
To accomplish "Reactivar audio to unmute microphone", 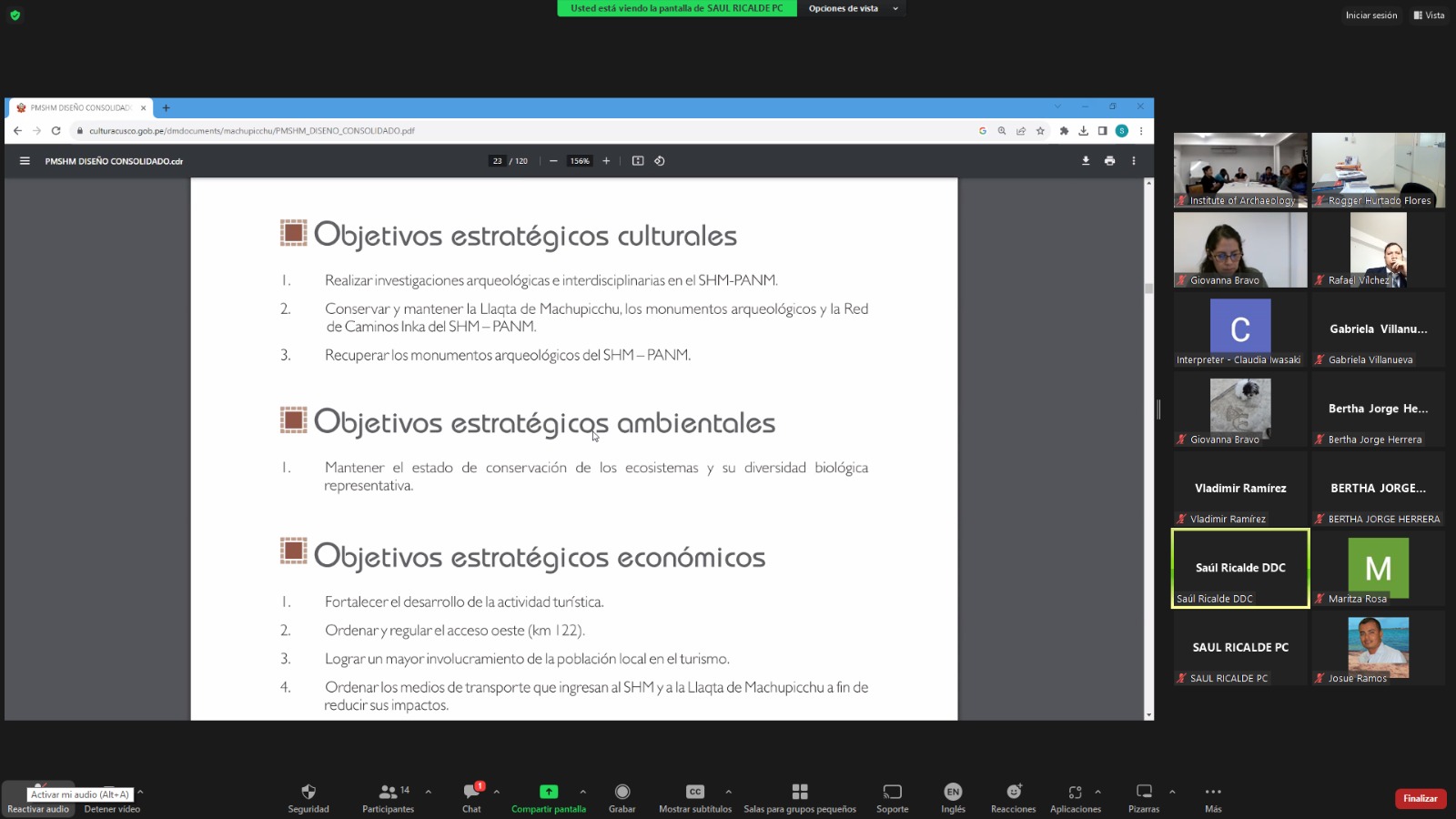I will coord(38,798).
